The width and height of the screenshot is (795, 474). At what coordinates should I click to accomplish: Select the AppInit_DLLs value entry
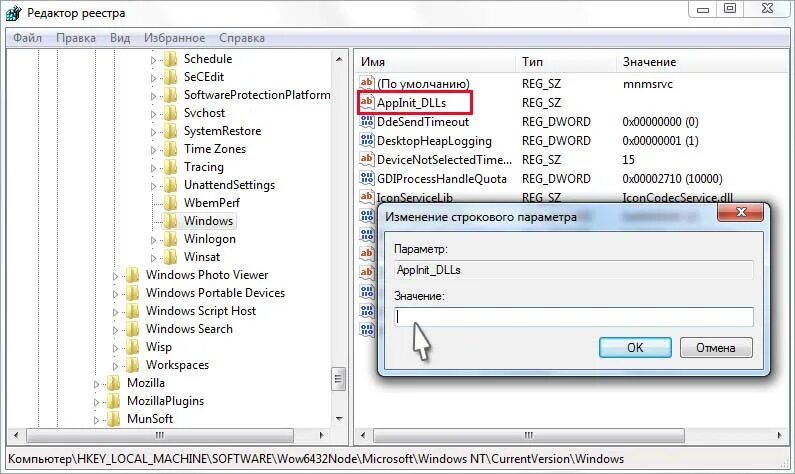click(411, 103)
